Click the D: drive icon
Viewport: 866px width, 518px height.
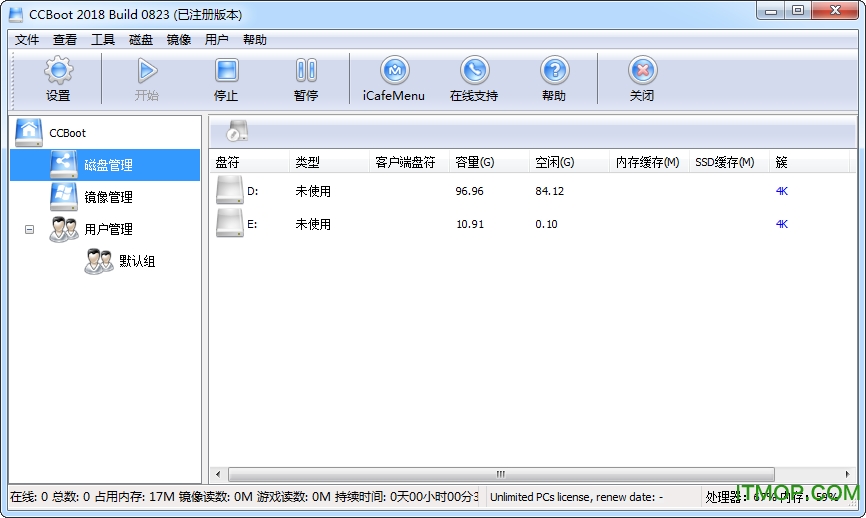tap(230, 190)
